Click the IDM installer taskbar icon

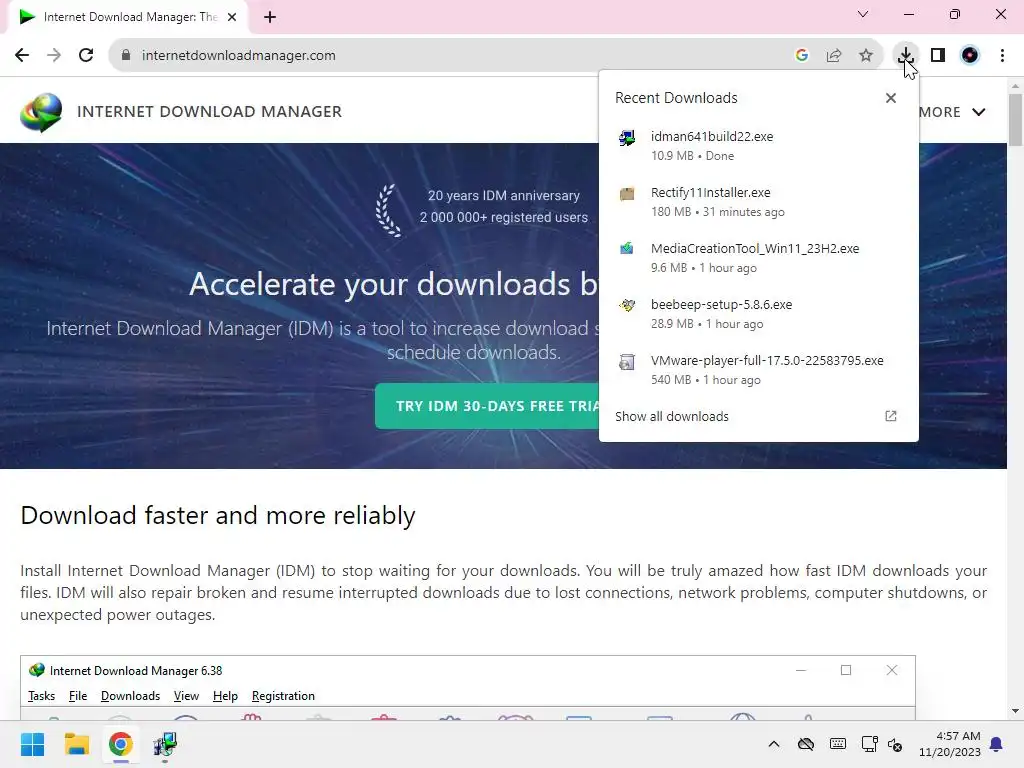tap(165, 744)
